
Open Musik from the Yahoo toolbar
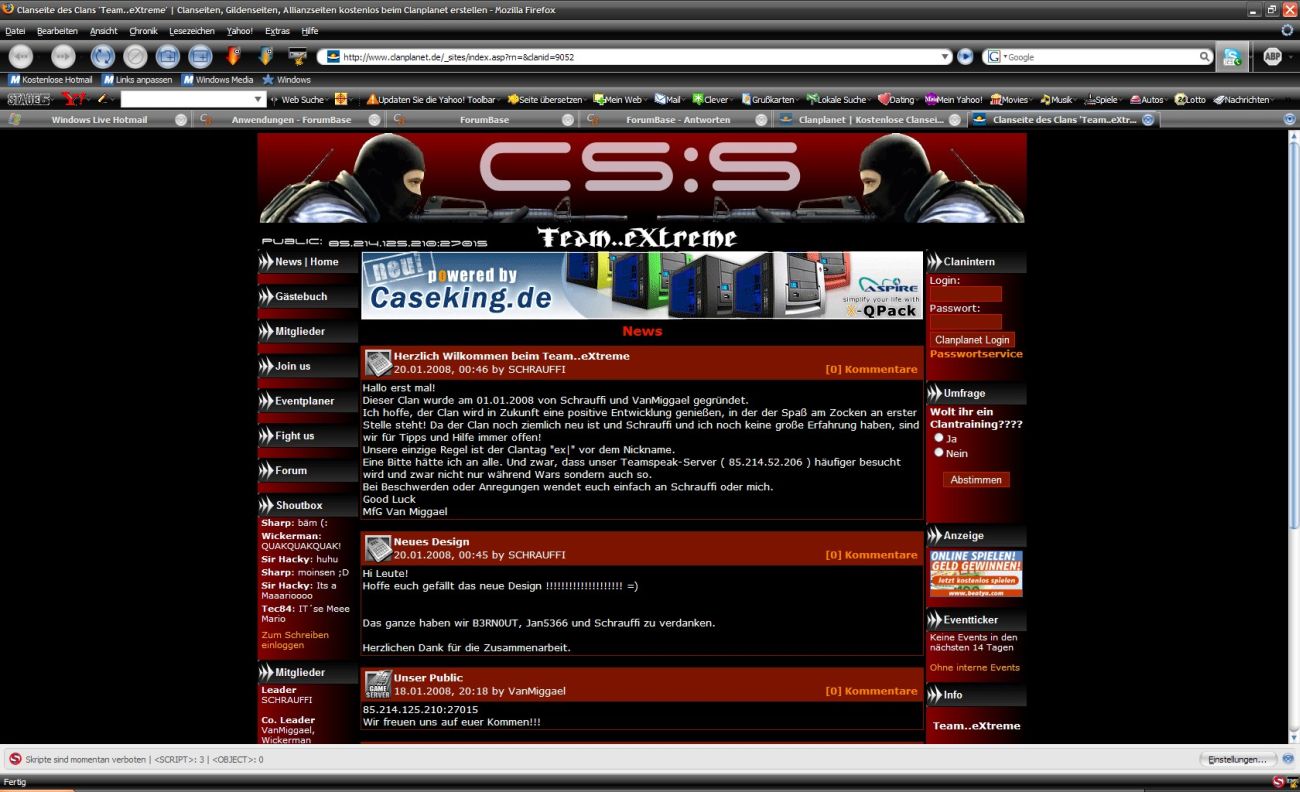click(x=1056, y=99)
